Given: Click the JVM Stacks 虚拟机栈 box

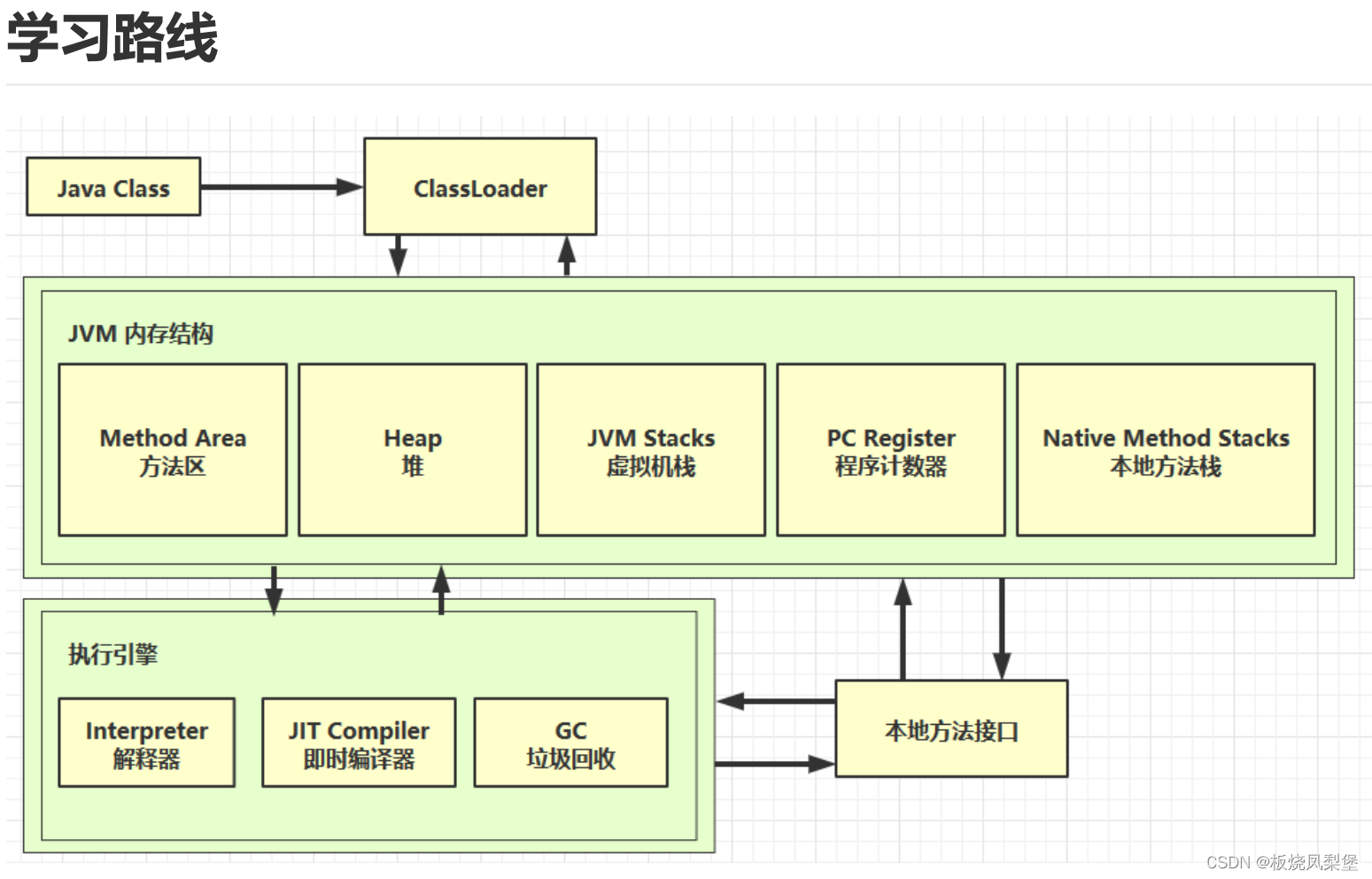Looking at the screenshot, I should coord(651,450).
